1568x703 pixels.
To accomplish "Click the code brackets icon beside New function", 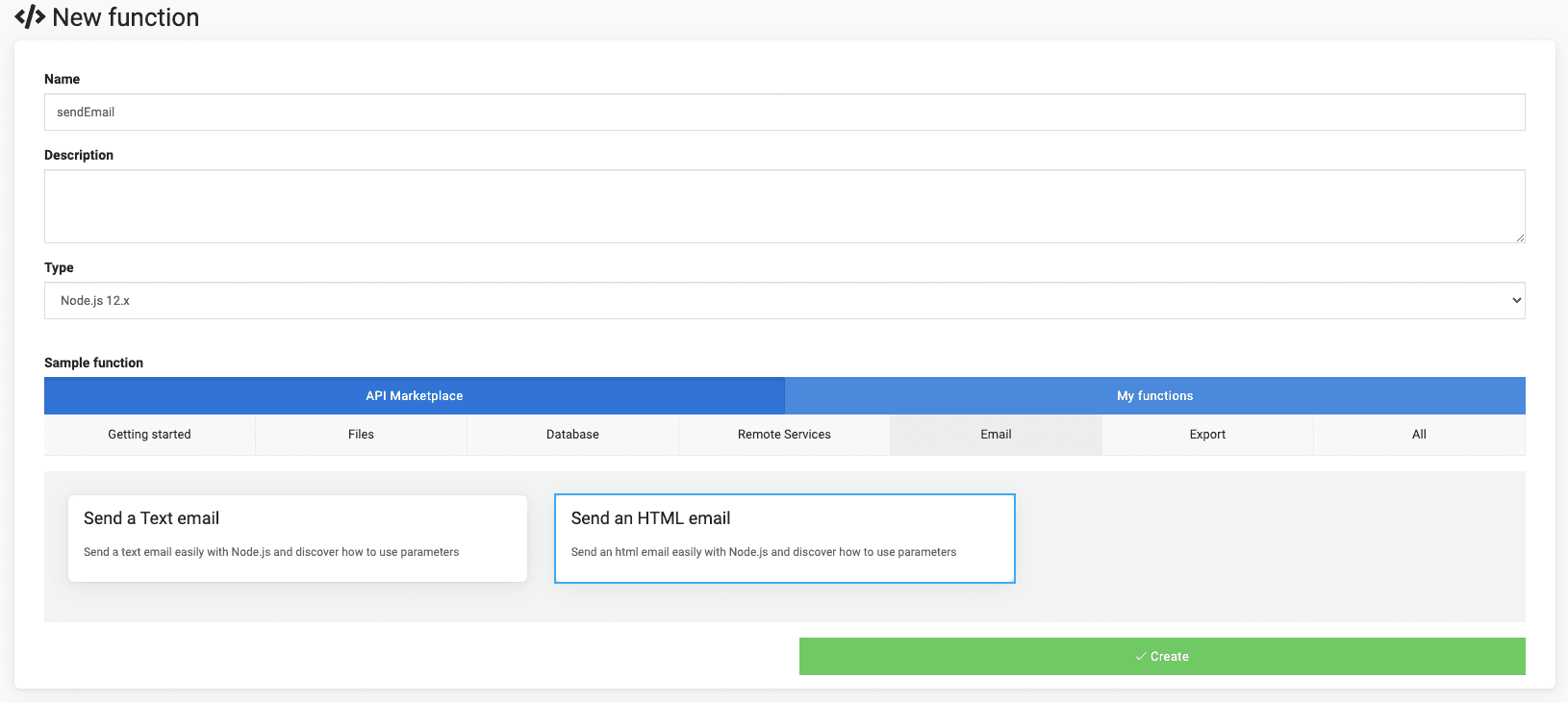I will [30, 17].
